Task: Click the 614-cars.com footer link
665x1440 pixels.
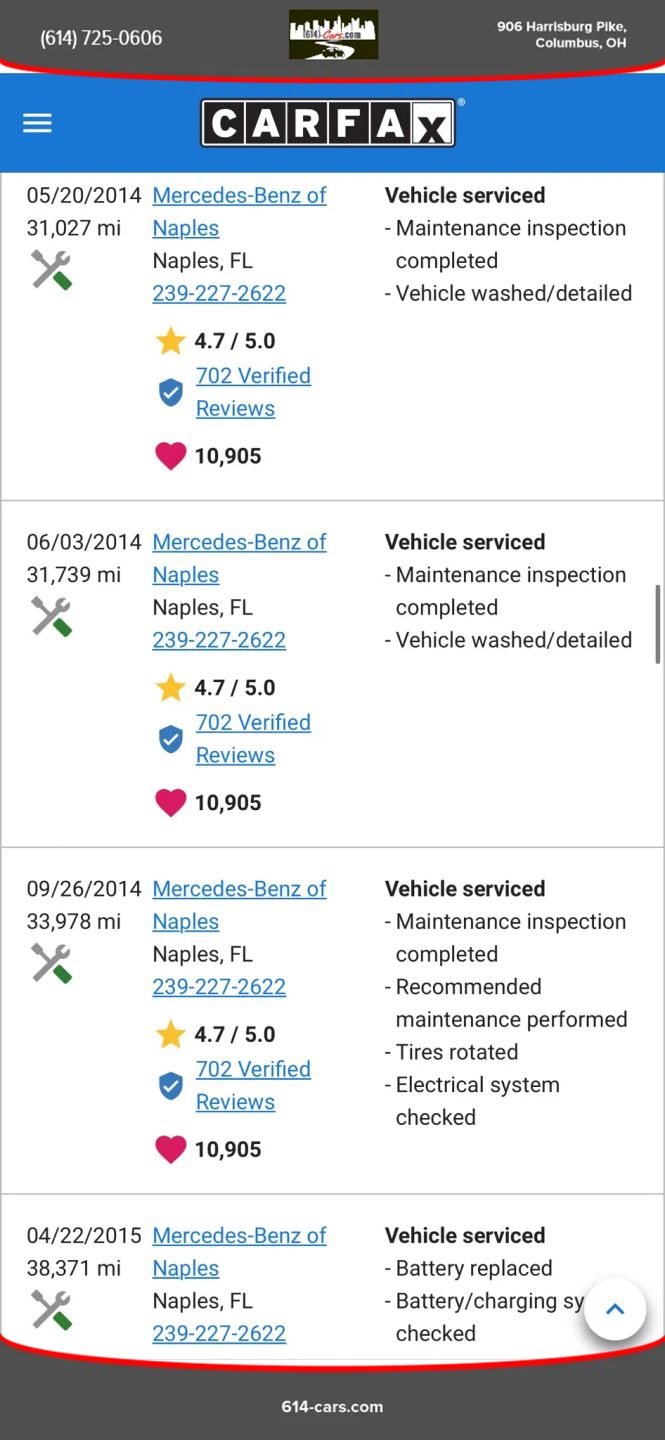Action: (x=332, y=1406)
